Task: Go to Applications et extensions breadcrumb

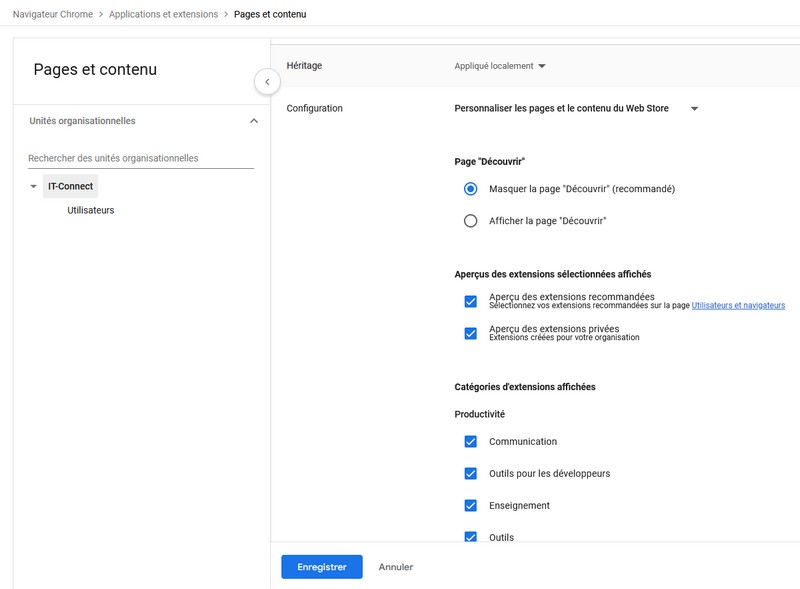Action: coord(163,15)
